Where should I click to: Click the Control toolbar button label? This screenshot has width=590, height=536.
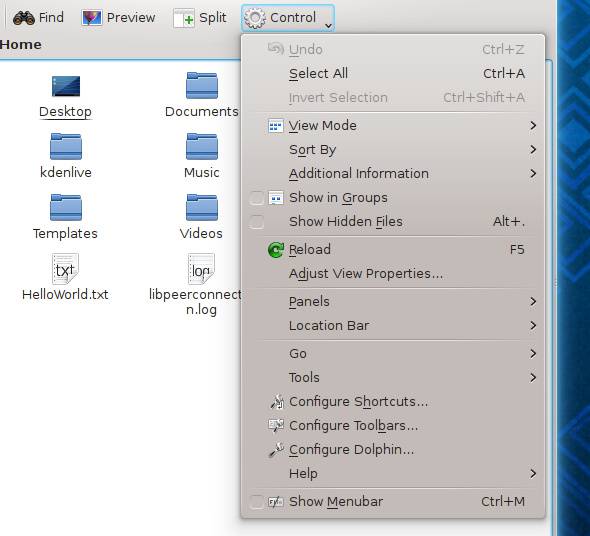(293, 18)
